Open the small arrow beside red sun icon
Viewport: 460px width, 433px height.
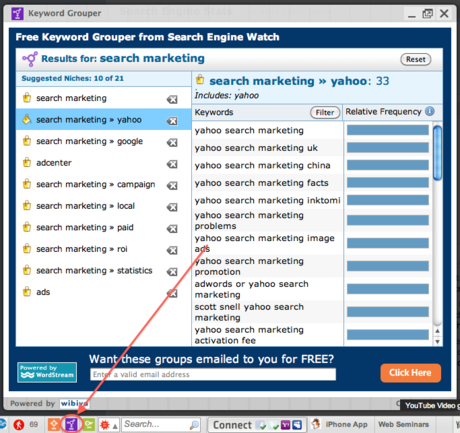115,426
